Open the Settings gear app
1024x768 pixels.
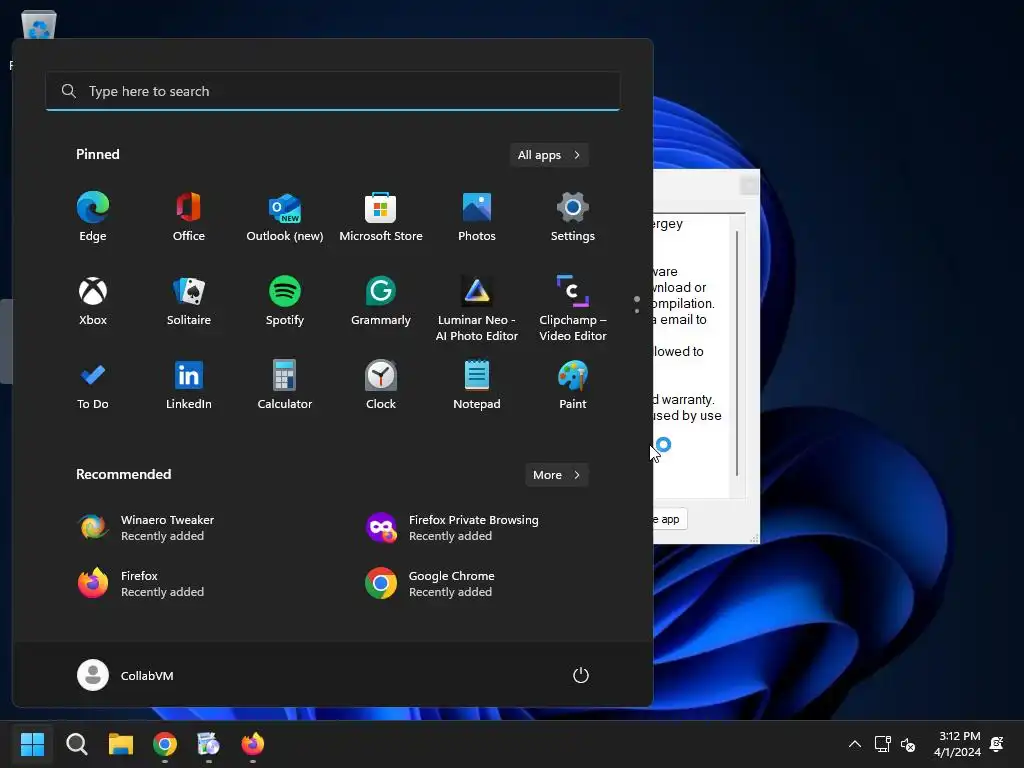[x=573, y=217]
